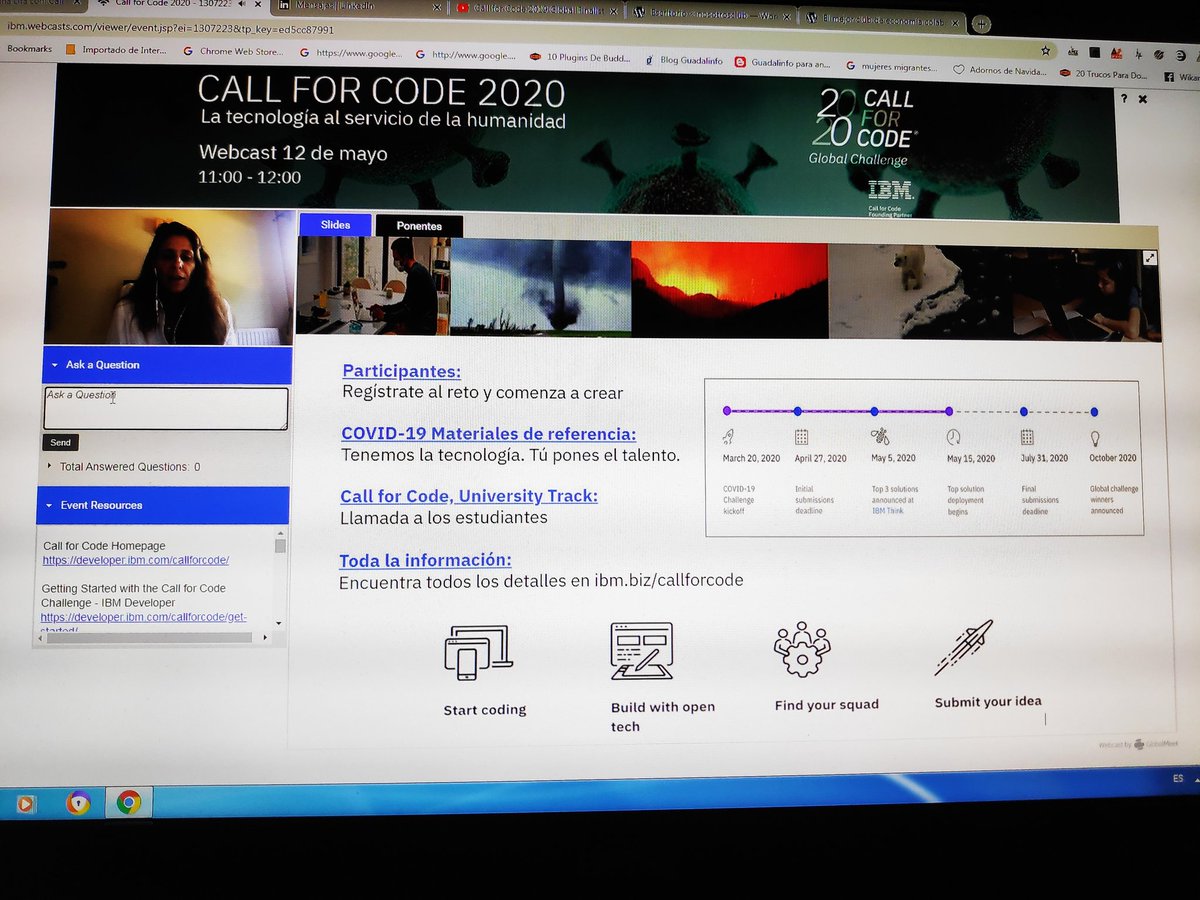Open the yellow shield taskbar icon
The image size is (1200, 900).
click(78, 802)
